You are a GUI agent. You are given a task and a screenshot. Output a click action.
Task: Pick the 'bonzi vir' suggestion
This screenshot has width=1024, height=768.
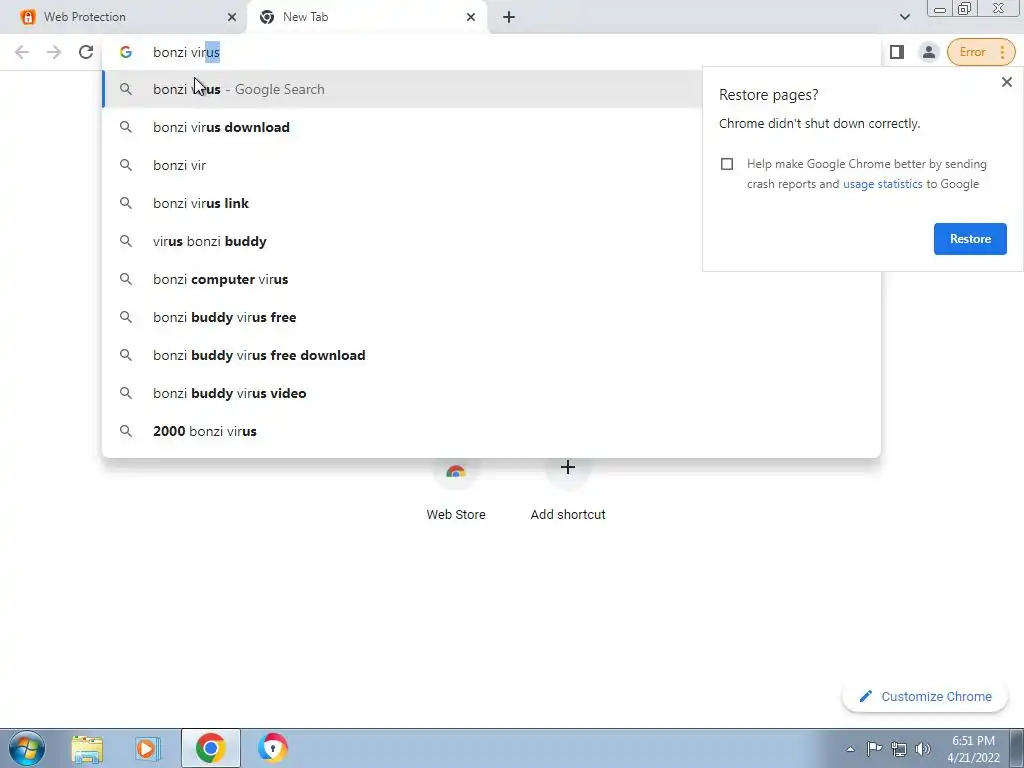(x=402, y=165)
